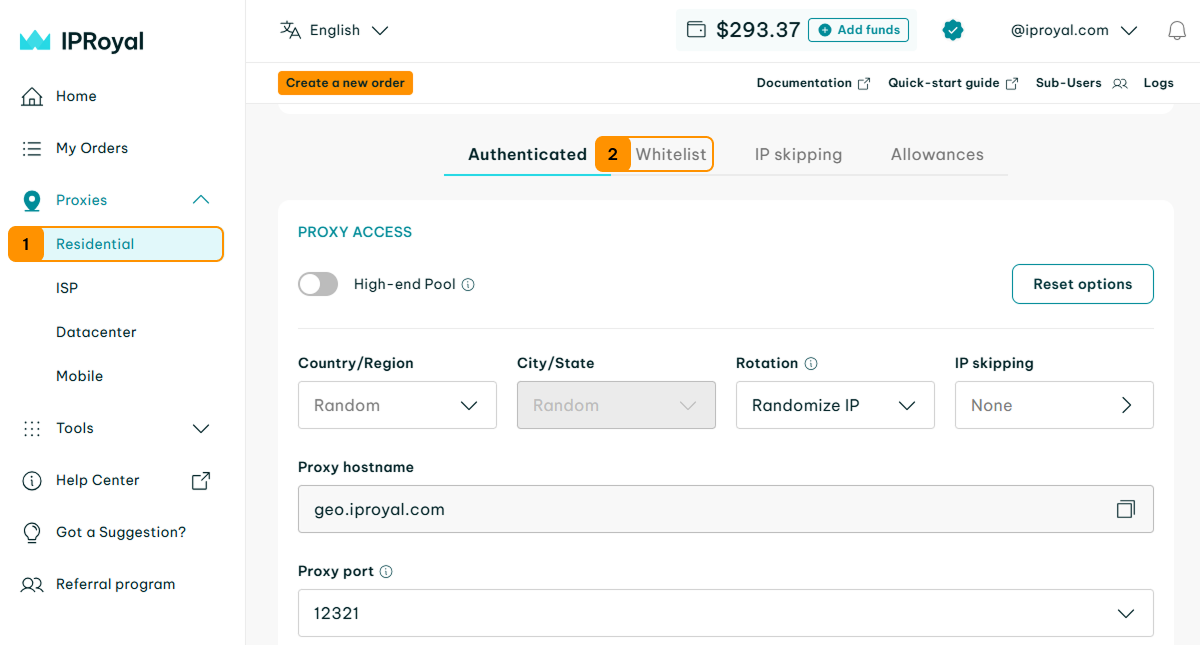Click the Referral program people icon
The height and width of the screenshot is (645, 1200).
(x=32, y=584)
